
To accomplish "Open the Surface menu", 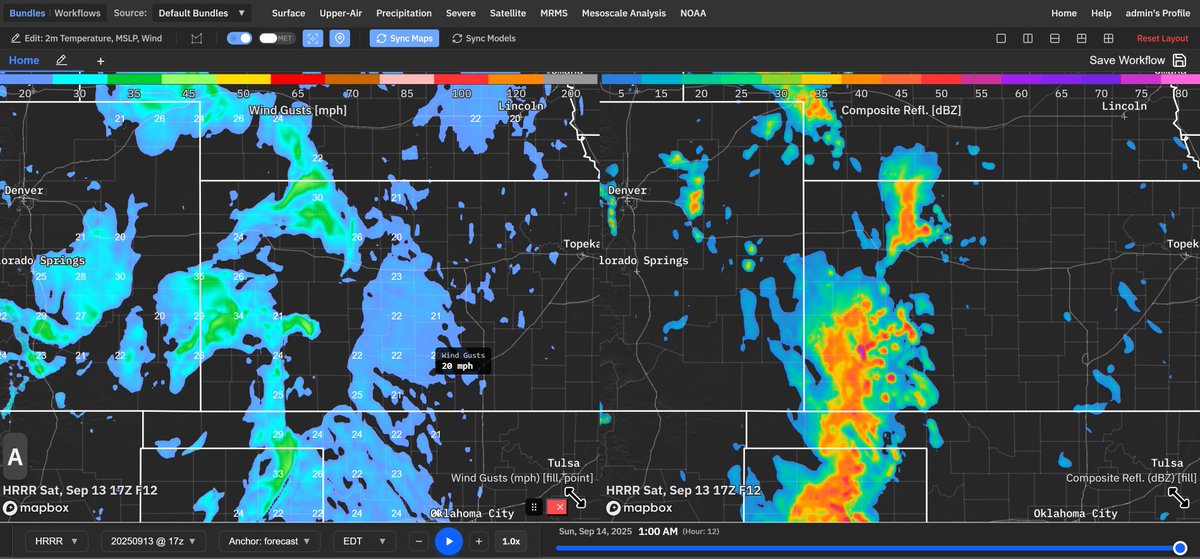I will [x=289, y=13].
